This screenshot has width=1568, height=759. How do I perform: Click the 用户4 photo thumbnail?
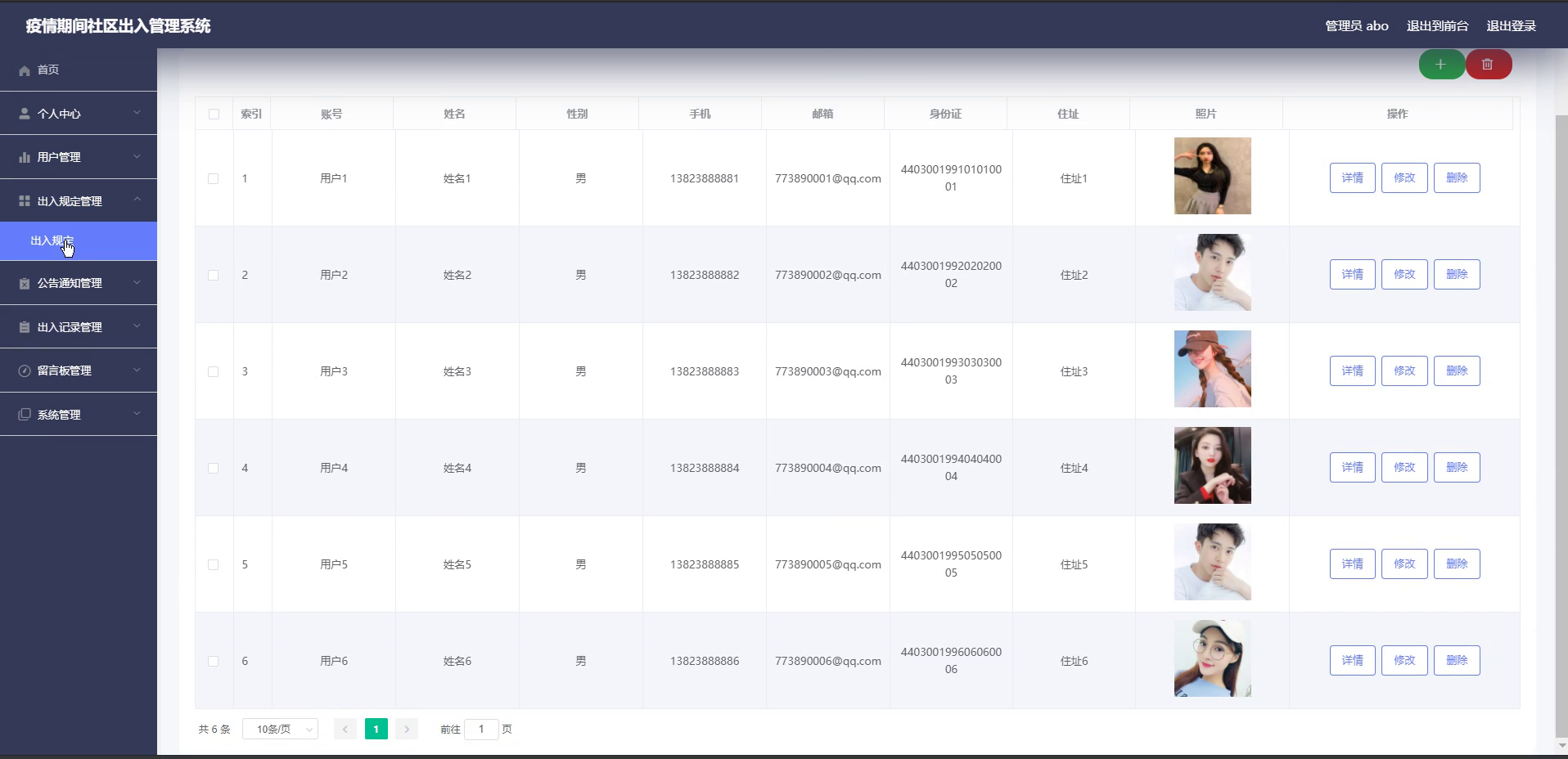click(1213, 465)
